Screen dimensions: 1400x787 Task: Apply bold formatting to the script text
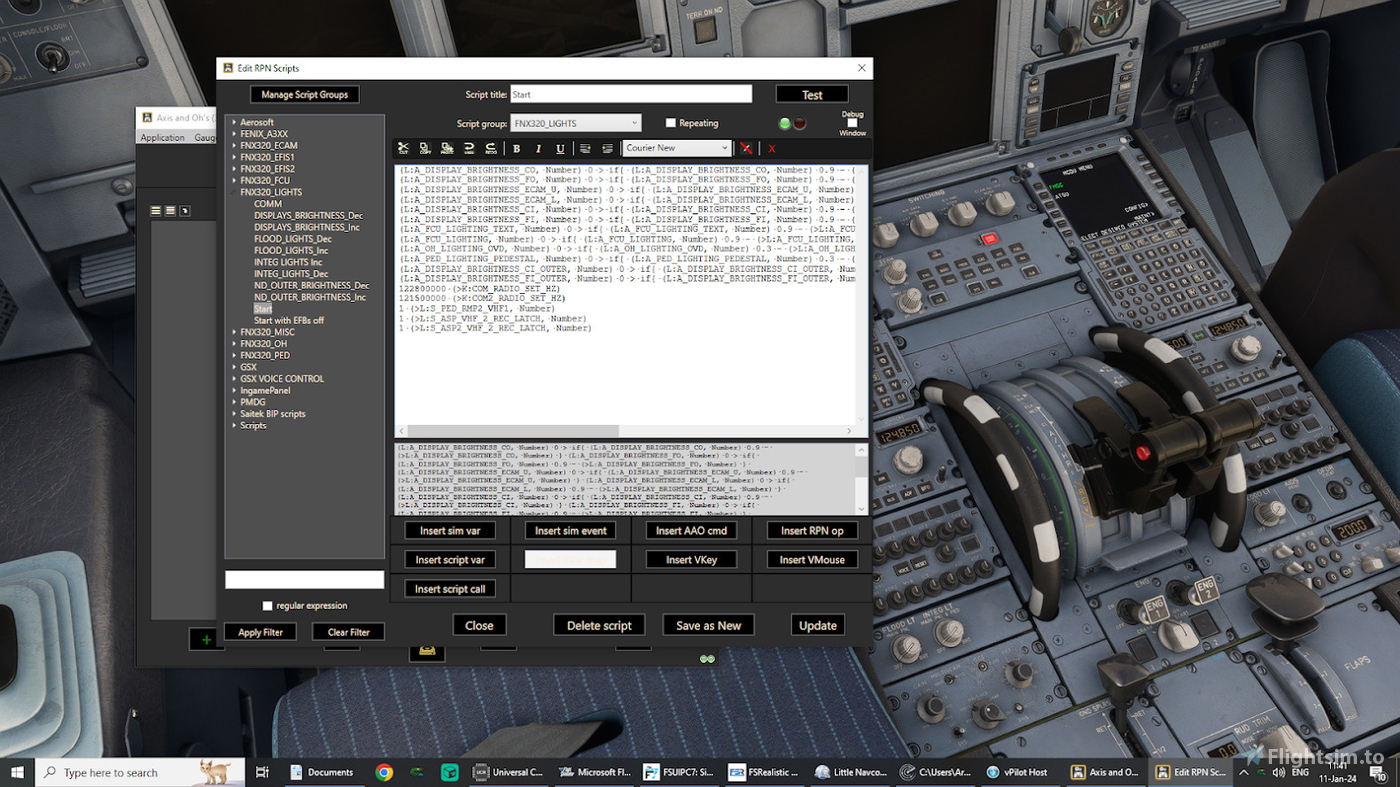click(516, 148)
